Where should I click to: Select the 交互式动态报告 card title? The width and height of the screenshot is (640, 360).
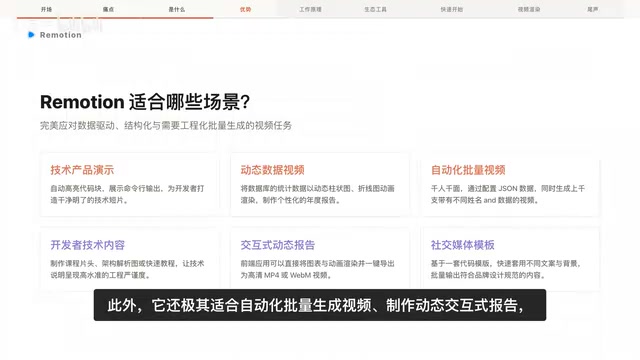278,245
